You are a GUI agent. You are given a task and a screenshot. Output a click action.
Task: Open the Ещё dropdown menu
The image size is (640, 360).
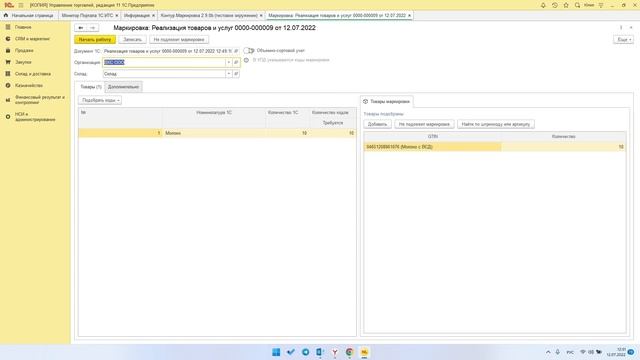(x=624, y=40)
